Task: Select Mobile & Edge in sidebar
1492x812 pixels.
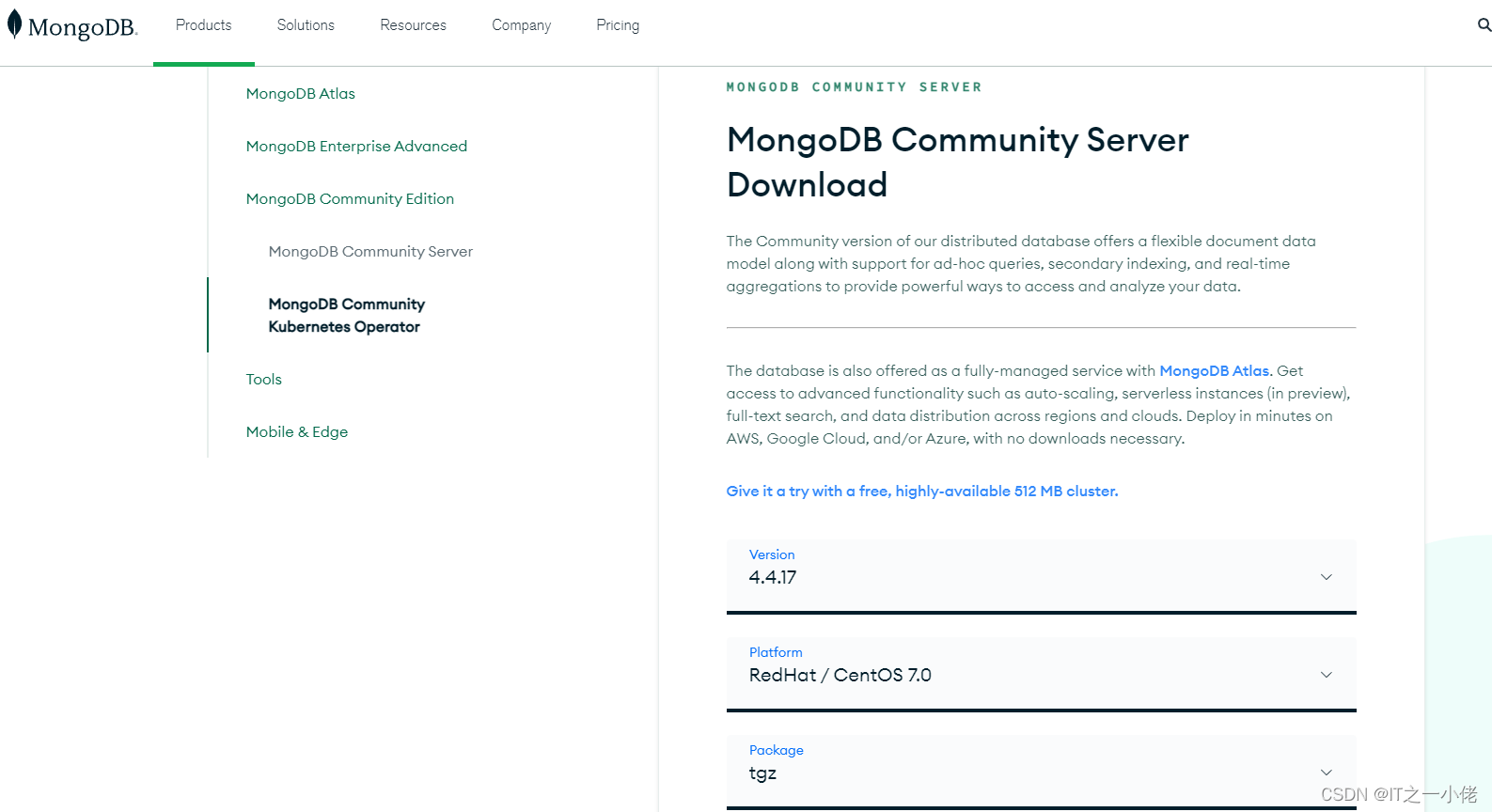Action: [297, 432]
